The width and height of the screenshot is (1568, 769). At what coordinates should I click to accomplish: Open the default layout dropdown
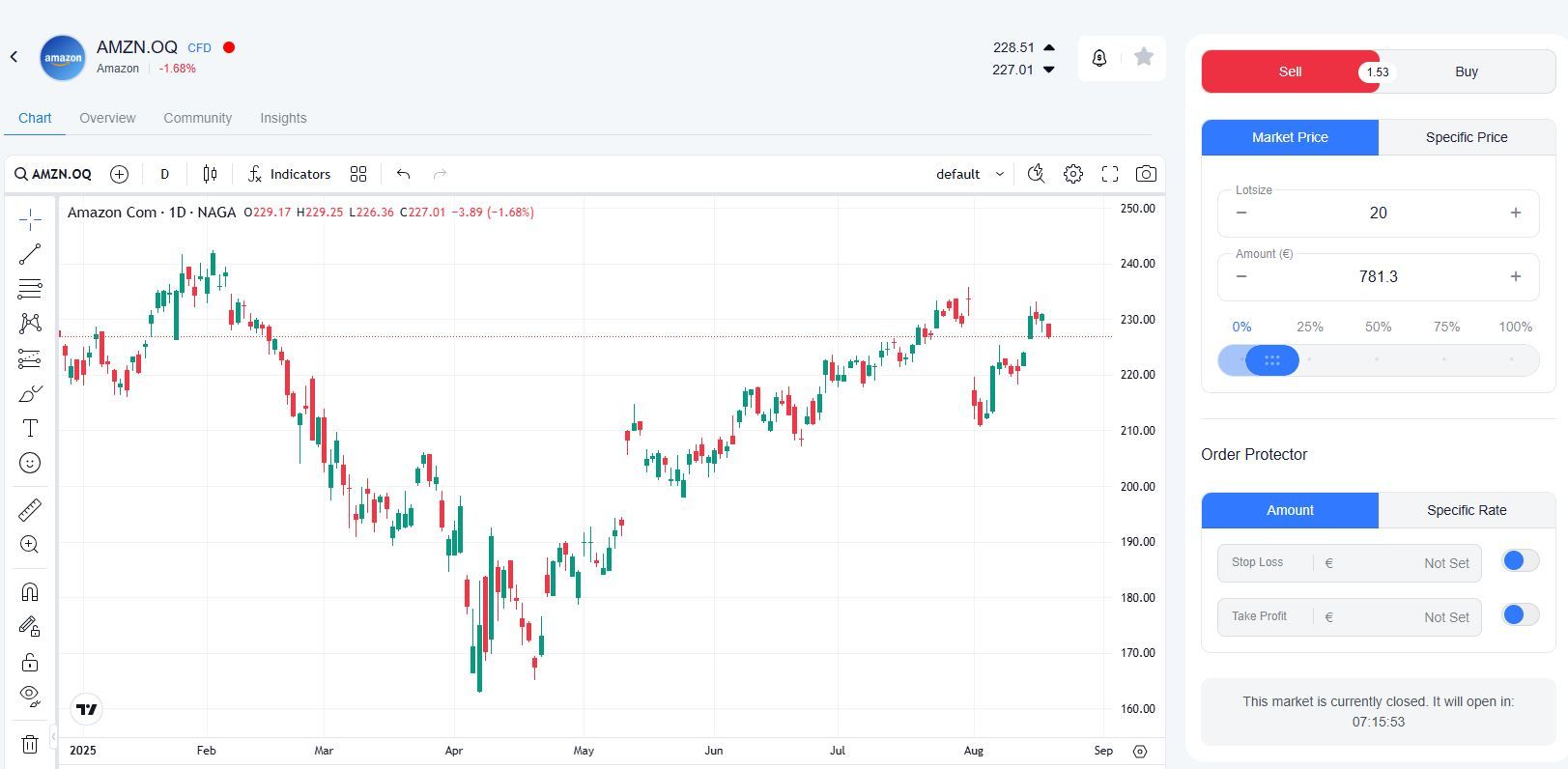click(x=969, y=174)
